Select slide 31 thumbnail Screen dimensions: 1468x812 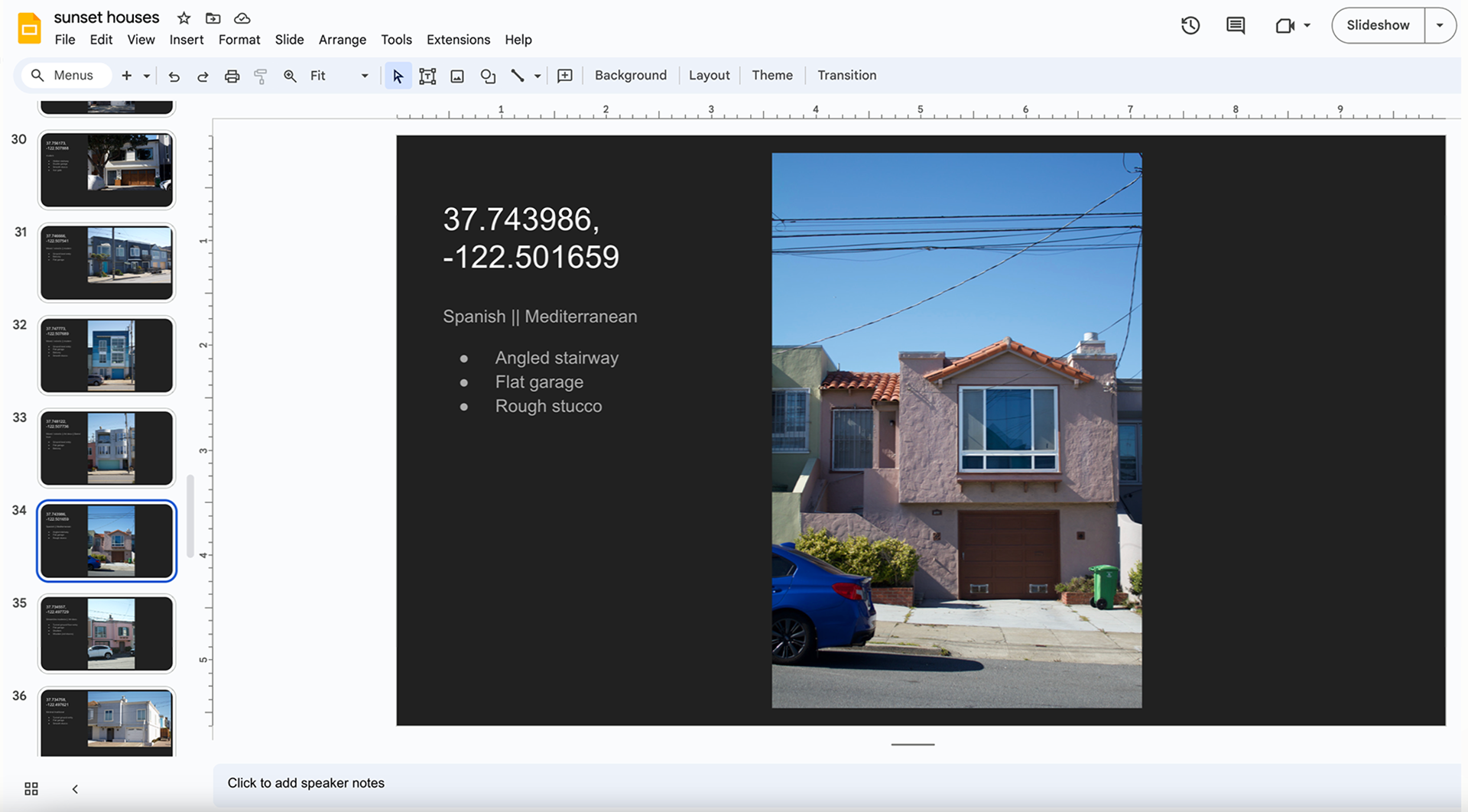[x=107, y=262]
